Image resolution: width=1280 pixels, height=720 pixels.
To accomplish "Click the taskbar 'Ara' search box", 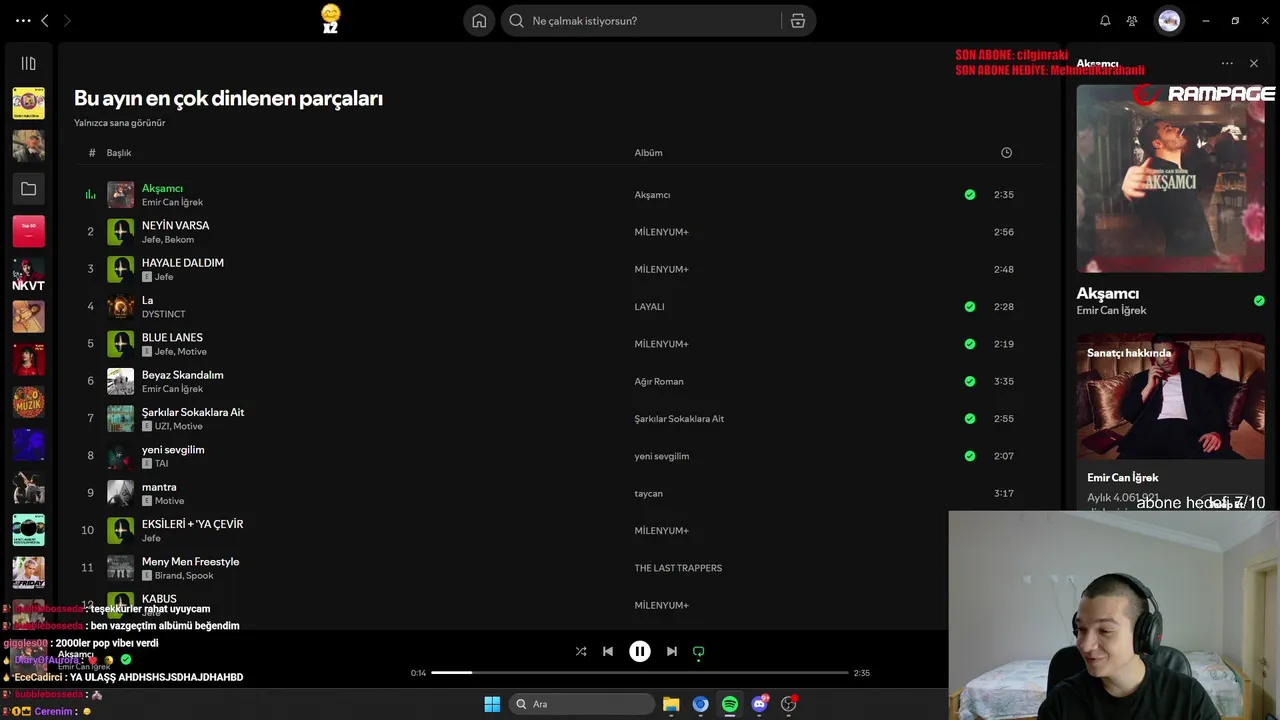I will [582, 704].
